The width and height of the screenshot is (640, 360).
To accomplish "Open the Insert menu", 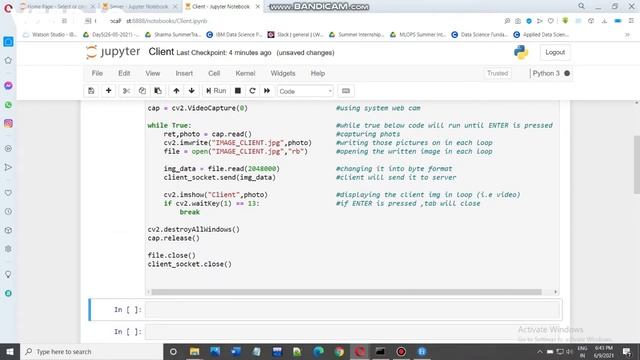I will click(x=184, y=73).
